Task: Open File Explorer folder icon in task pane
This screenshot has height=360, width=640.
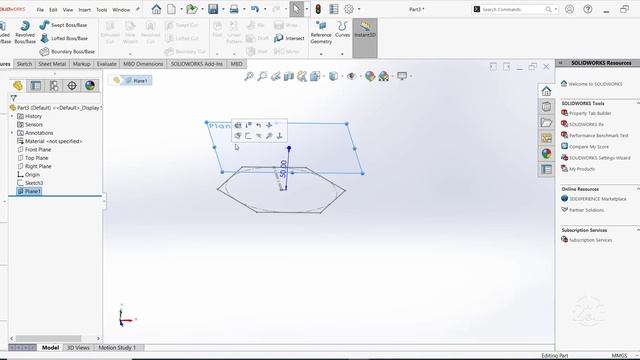Action: 546,122
